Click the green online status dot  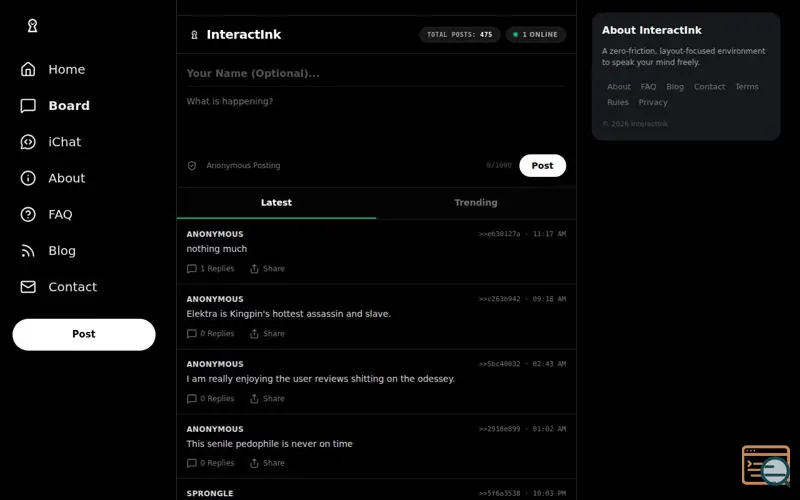(515, 35)
